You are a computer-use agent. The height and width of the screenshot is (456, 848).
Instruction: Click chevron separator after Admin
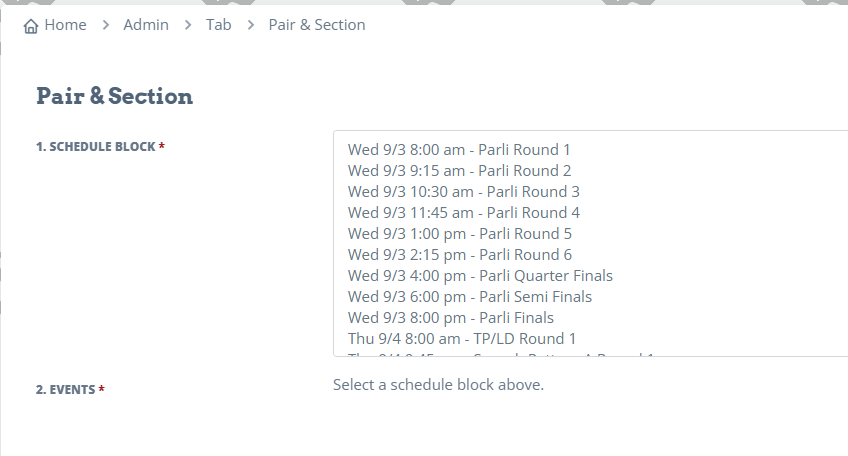click(x=188, y=25)
